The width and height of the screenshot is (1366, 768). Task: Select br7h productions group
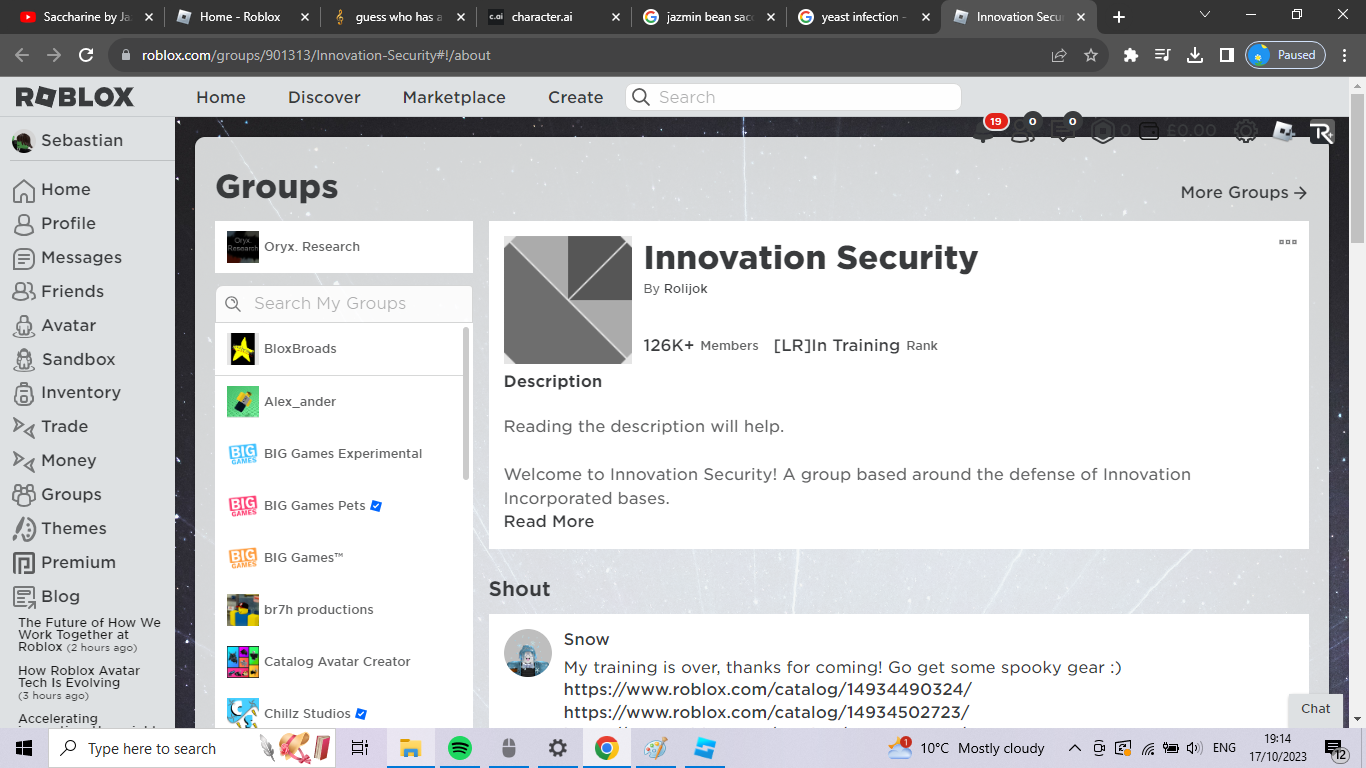(x=338, y=610)
